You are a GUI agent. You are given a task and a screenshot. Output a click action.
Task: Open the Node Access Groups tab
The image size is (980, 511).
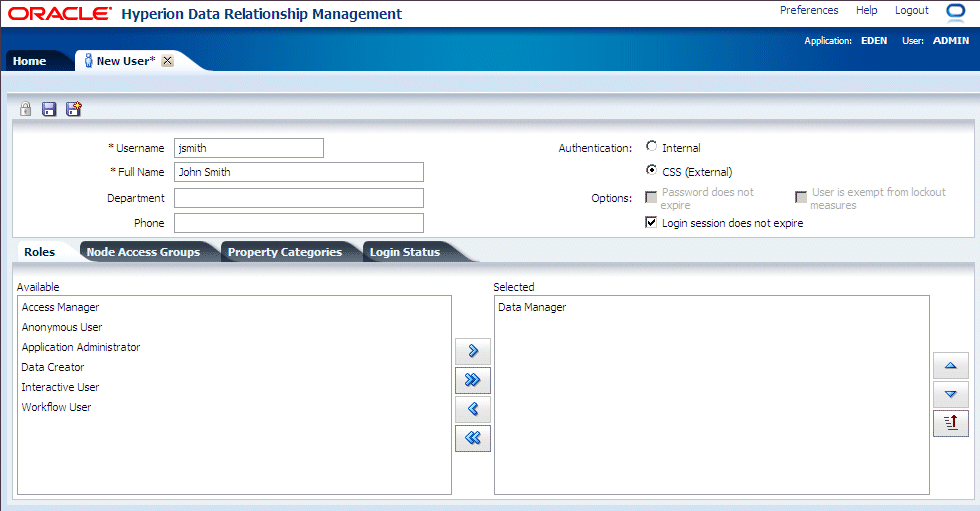click(x=143, y=252)
